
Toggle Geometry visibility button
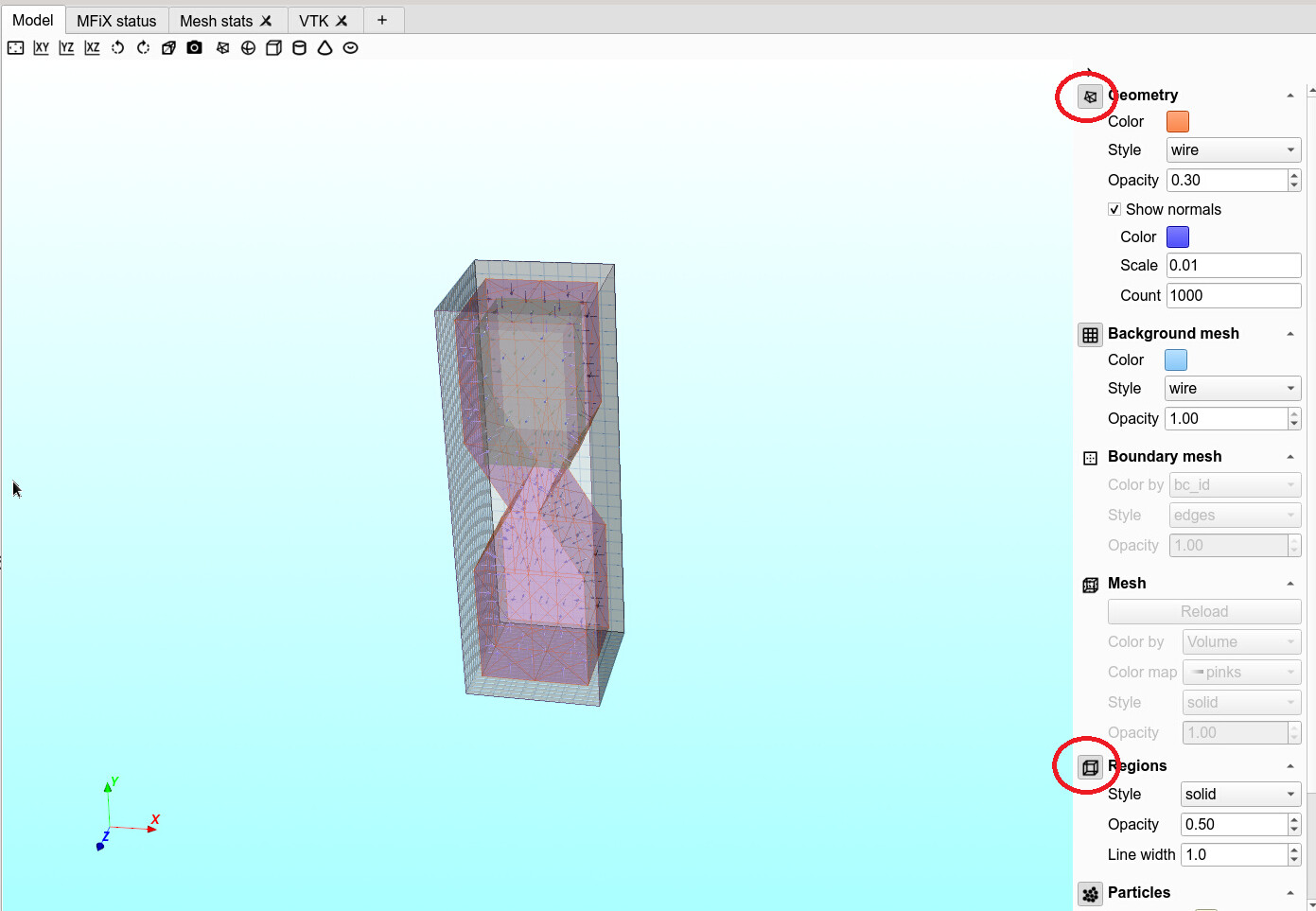point(1090,96)
